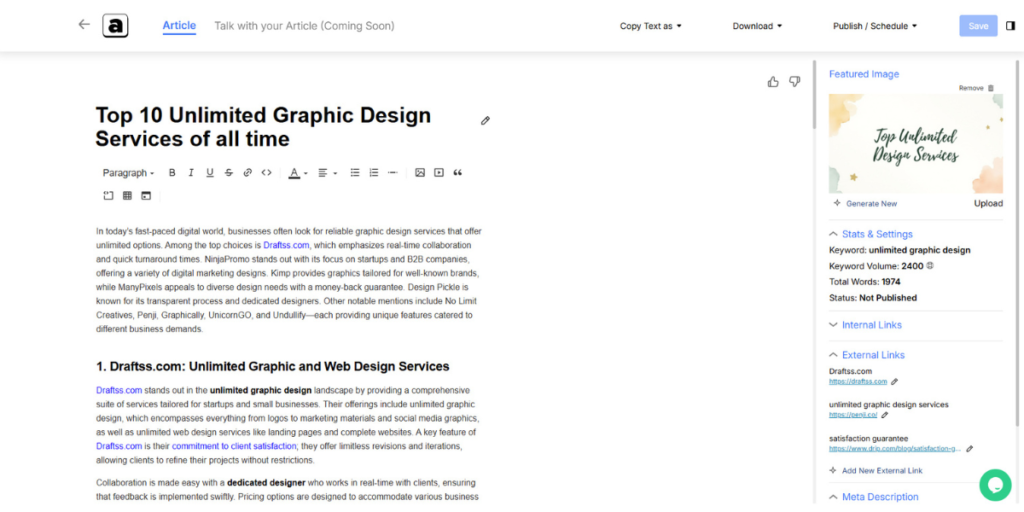The image size is (1024, 512).
Task: Open the Copy Text as dropdown
Action: [650, 26]
